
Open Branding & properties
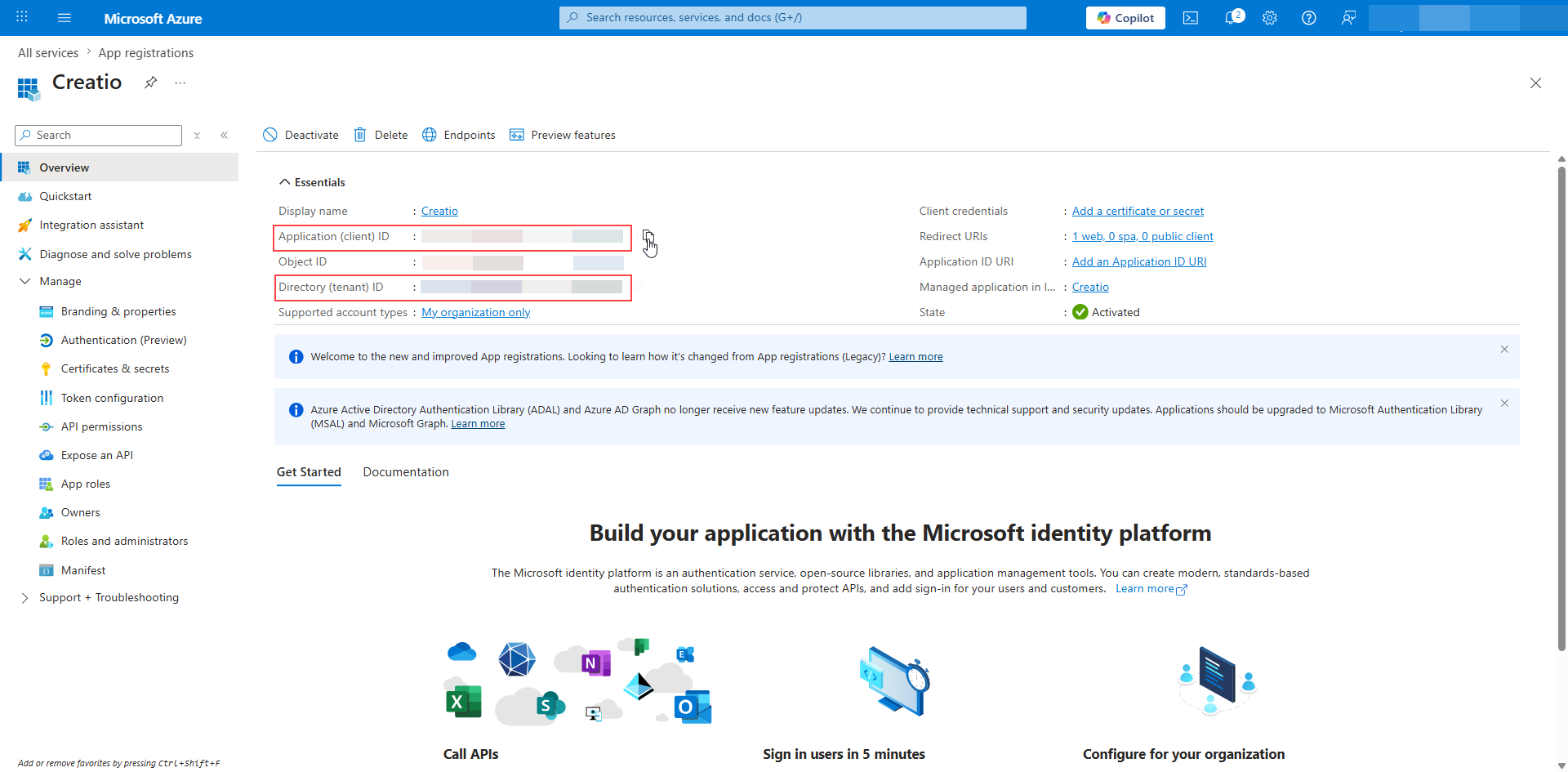click(119, 311)
